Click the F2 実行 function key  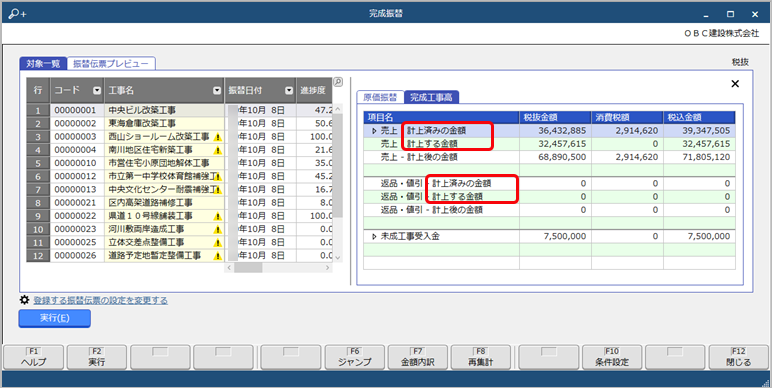click(x=96, y=357)
